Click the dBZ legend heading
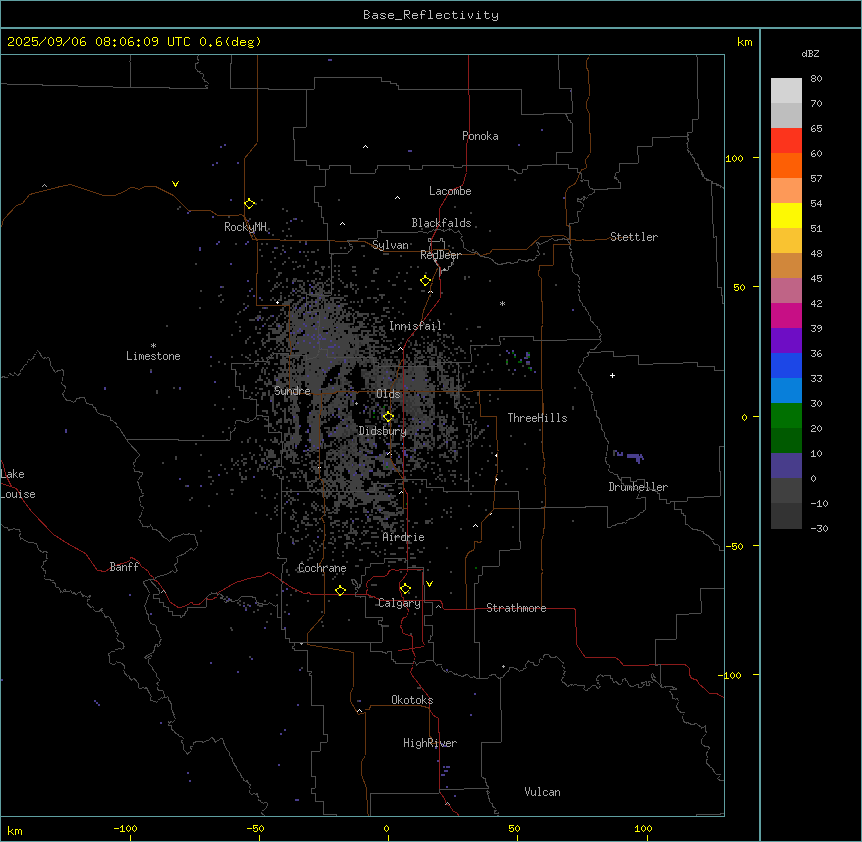 810,54
